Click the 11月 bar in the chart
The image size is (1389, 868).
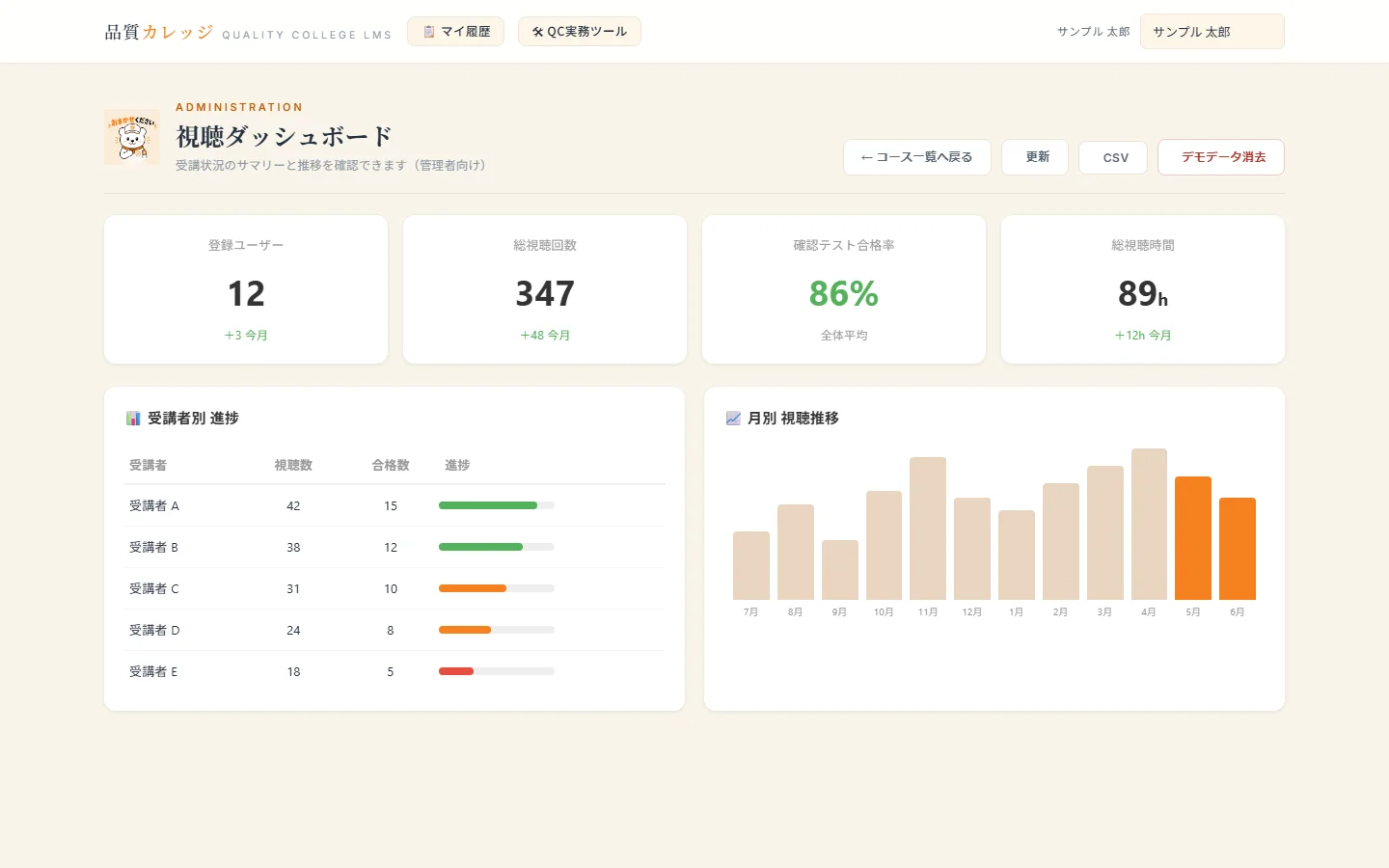[928, 529]
